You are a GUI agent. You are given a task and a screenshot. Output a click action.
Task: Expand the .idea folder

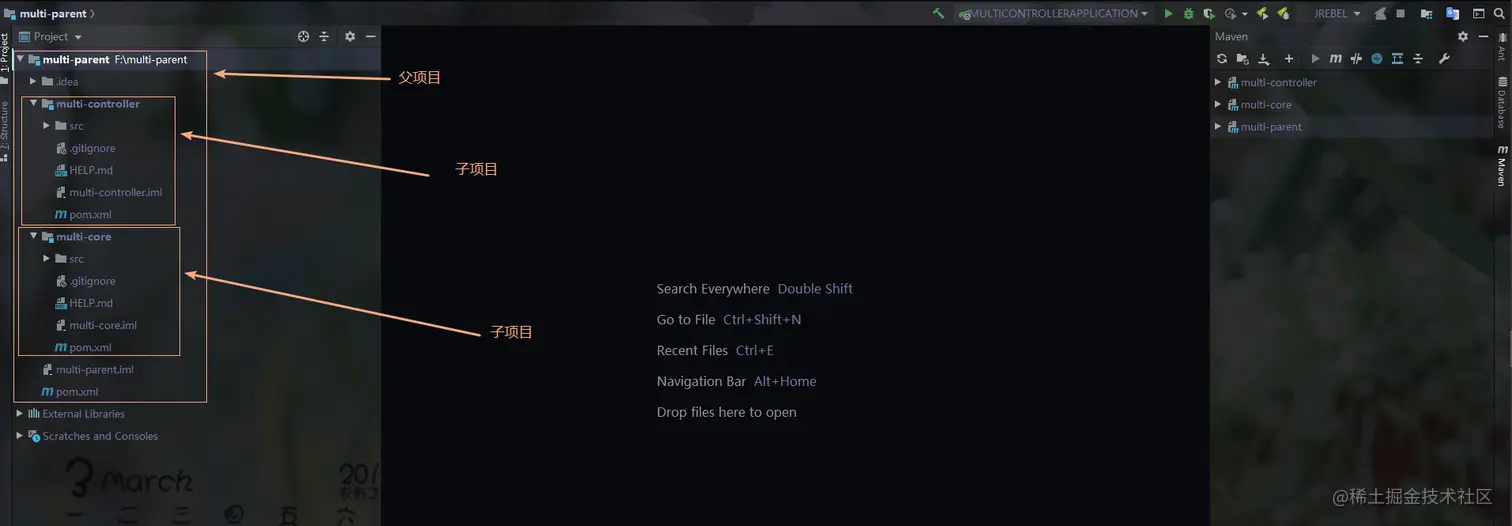[34, 82]
